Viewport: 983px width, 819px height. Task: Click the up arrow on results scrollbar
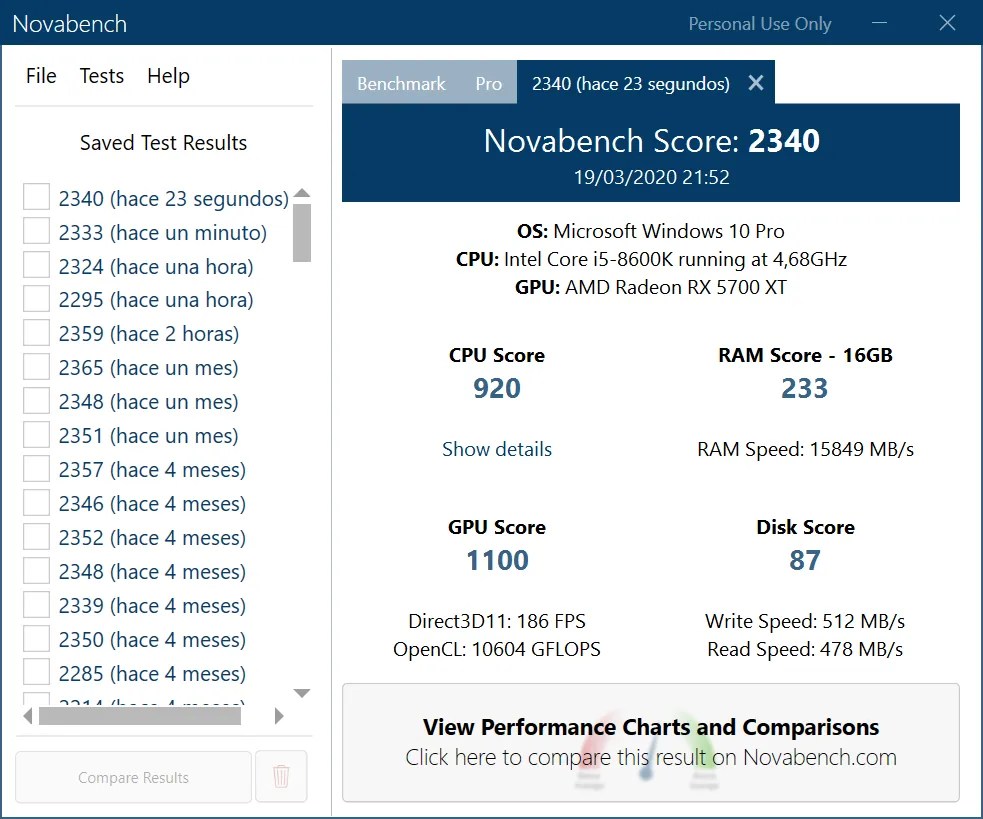(x=302, y=195)
